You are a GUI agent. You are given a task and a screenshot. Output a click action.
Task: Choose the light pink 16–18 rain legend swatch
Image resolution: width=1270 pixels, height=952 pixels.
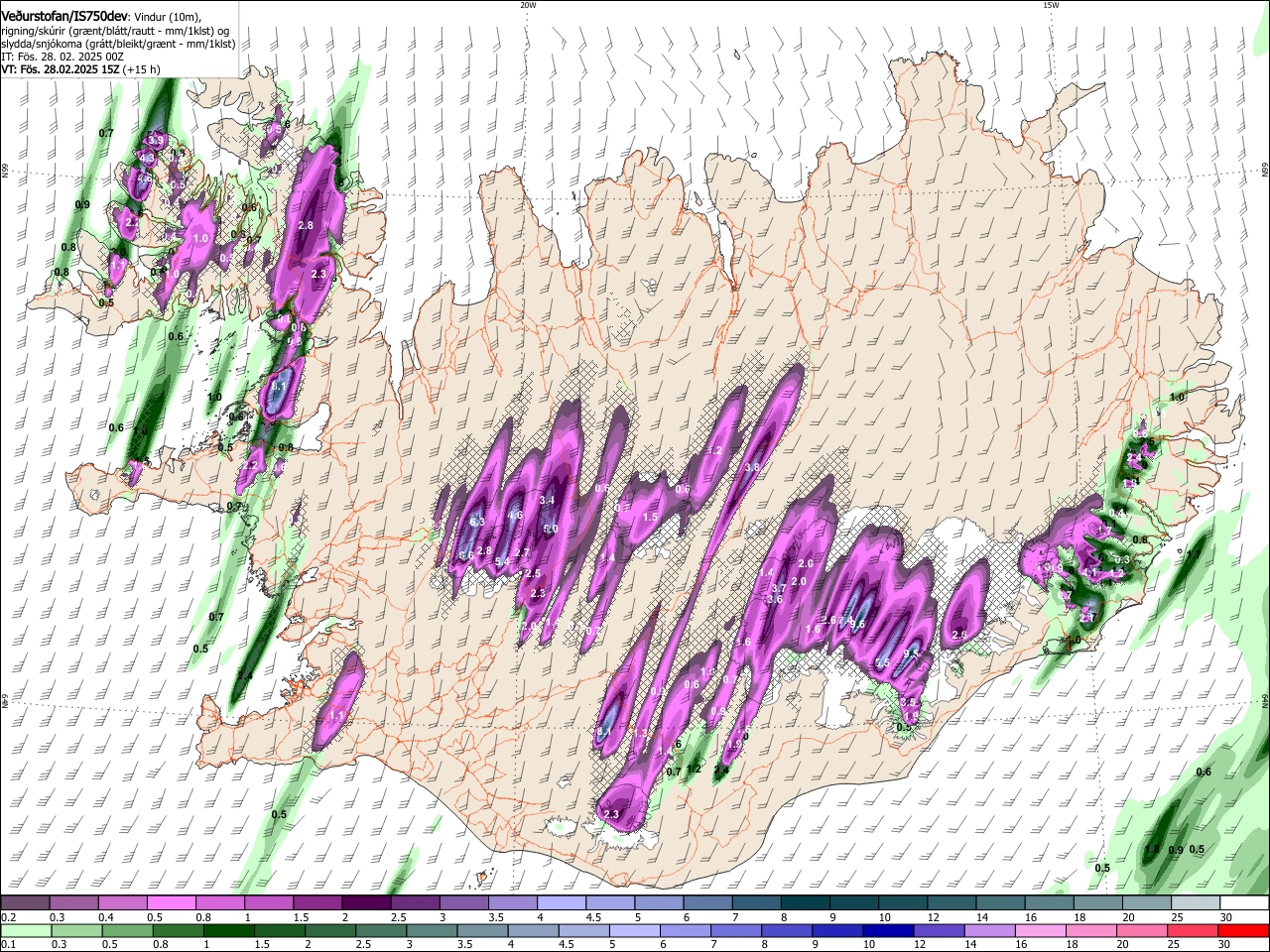click(x=1041, y=930)
